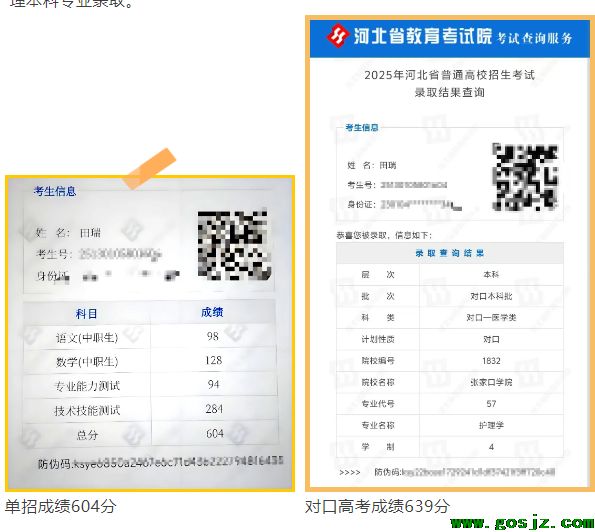The width and height of the screenshot is (595, 532).
Task: Click the 2025年河北省普通高校招生考试 heading
Action: click(x=450, y=75)
